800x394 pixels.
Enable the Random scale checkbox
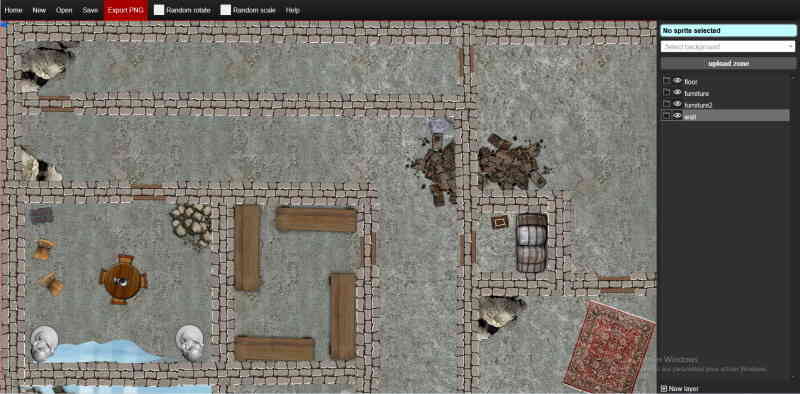(226, 10)
